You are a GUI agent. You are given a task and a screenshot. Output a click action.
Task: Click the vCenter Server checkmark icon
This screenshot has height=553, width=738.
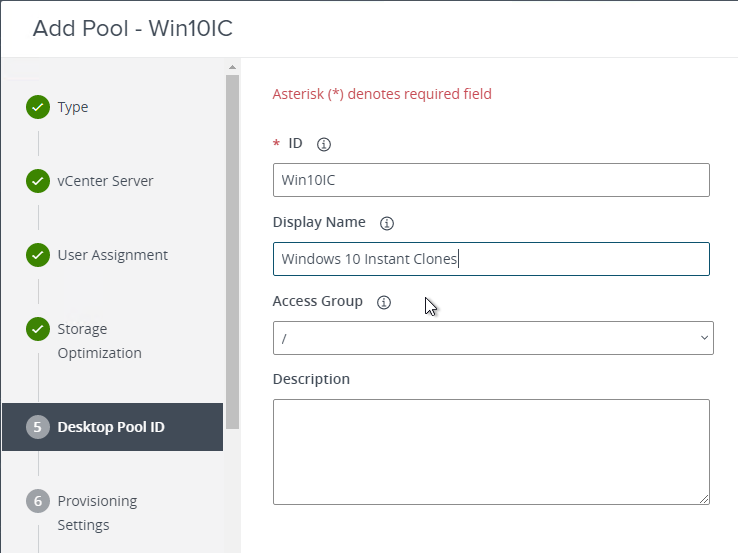point(38,181)
